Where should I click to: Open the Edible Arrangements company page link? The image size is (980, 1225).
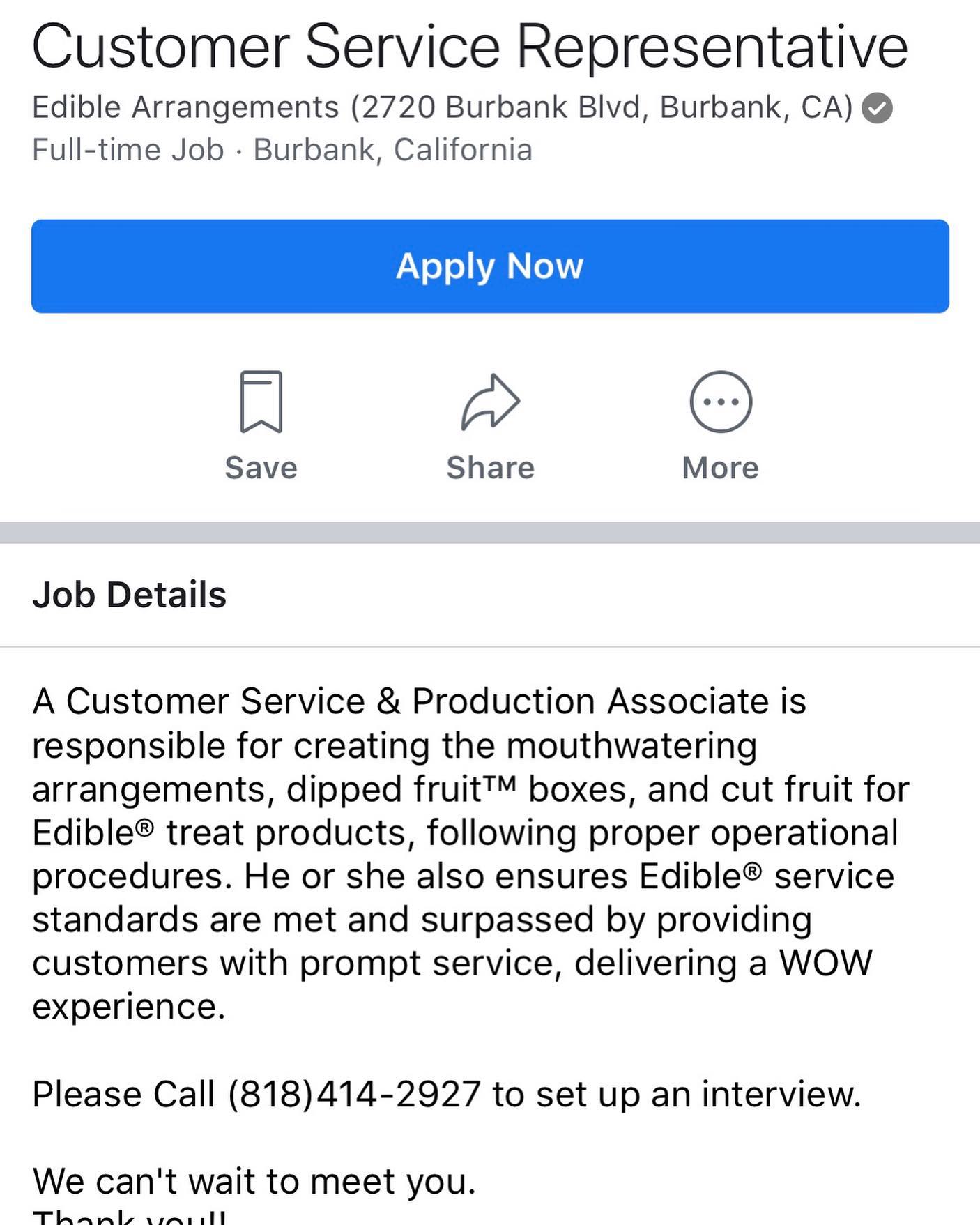(x=185, y=107)
